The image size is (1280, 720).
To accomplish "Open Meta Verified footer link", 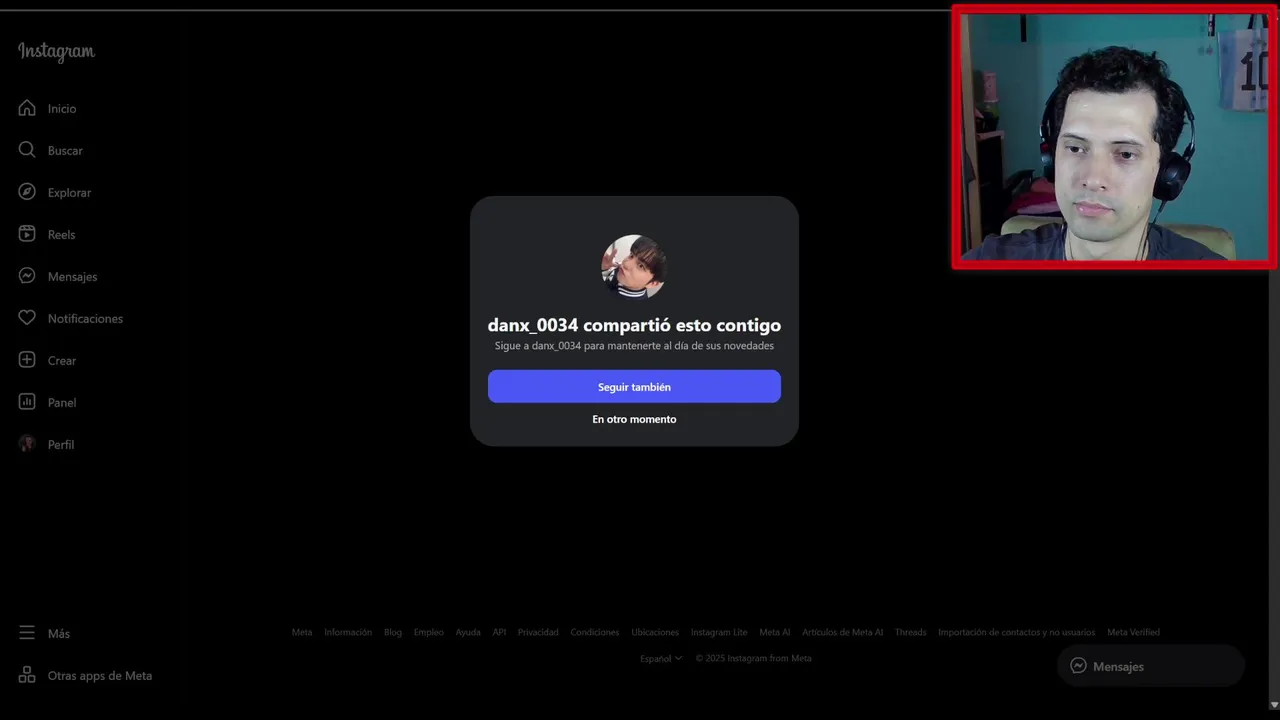I will tap(1133, 632).
